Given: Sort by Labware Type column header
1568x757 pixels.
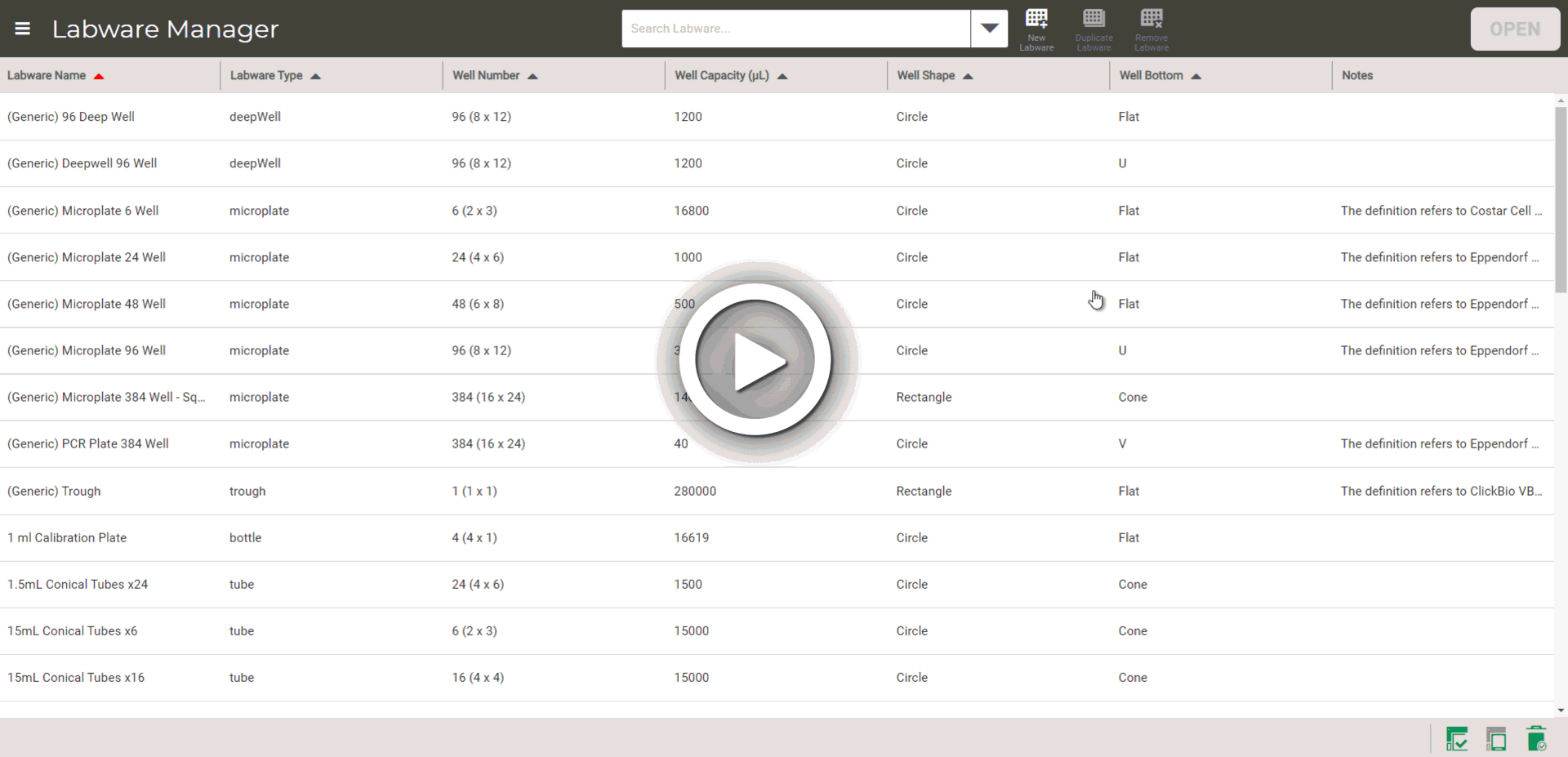Looking at the screenshot, I should click(x=266, y=76).
